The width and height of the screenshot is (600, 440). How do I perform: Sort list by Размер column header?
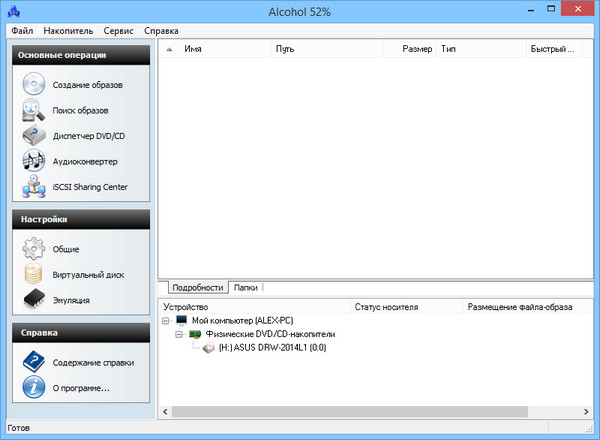pos(417,48)
